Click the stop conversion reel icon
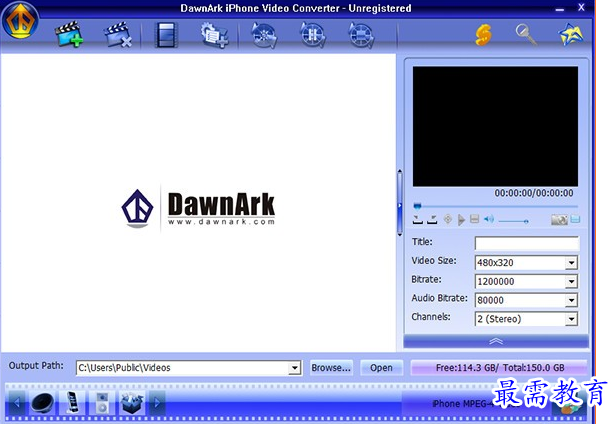This screenshot has height=424, width=616. 361,35
